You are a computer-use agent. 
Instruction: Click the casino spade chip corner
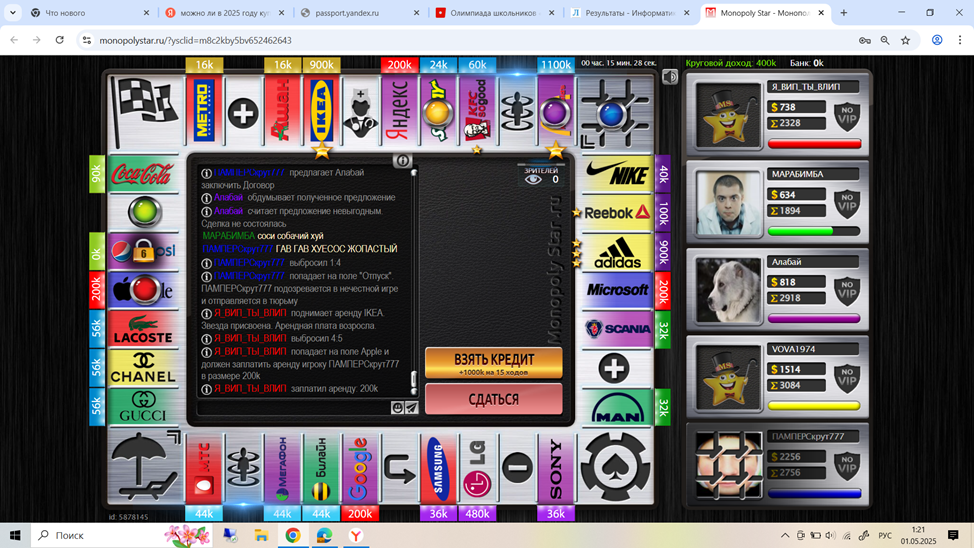click(616, 467)
